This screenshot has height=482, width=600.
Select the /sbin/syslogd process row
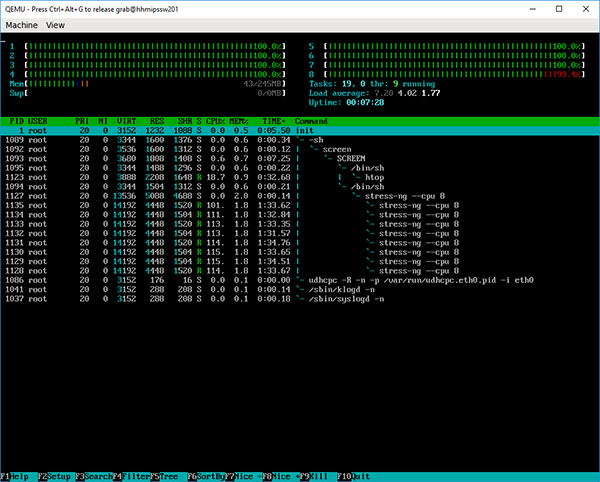300,299
